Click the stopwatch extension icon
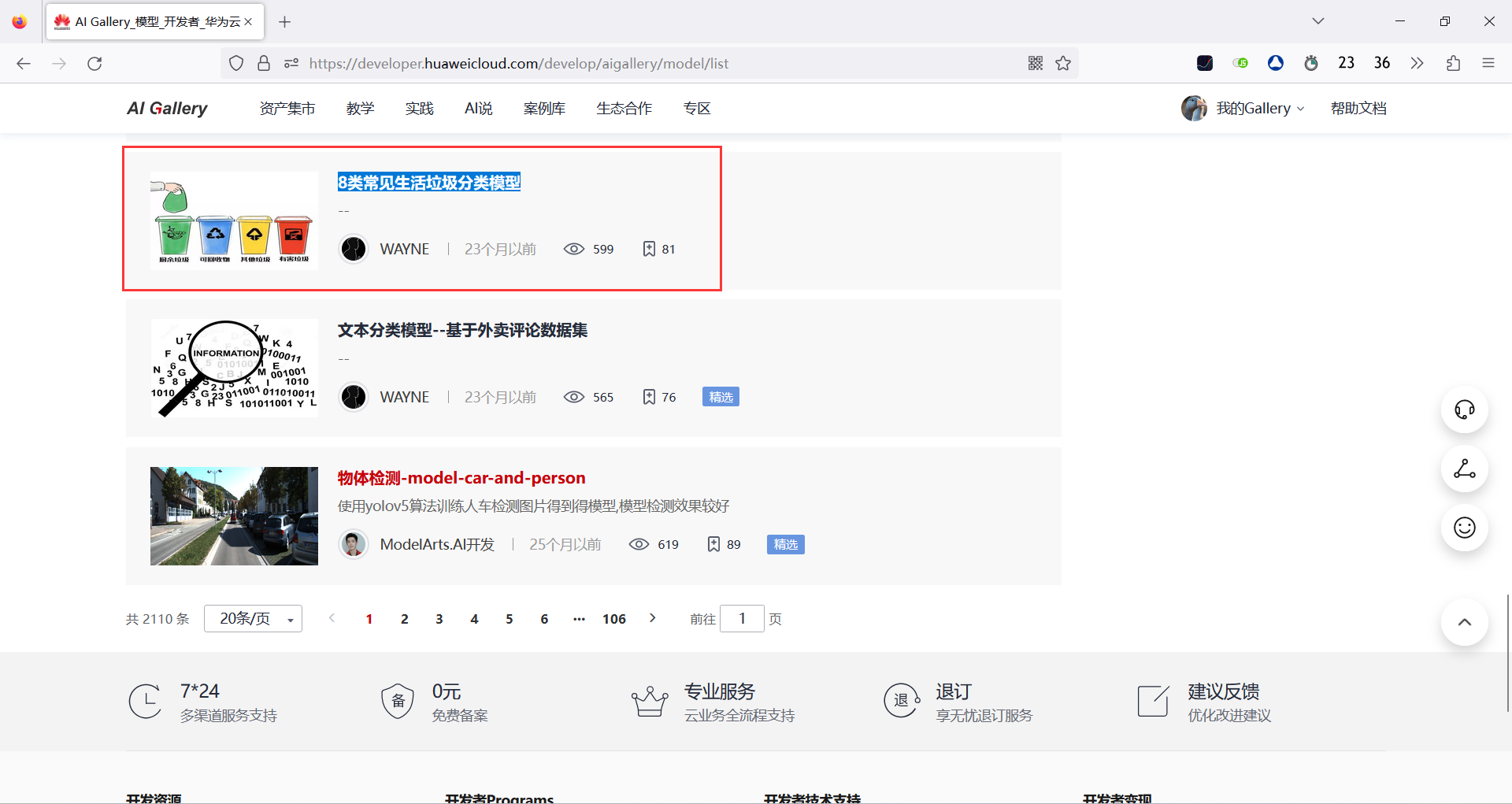This screenshot has height=804, width=1512. pyautogui.click(x=1311, y=63)
